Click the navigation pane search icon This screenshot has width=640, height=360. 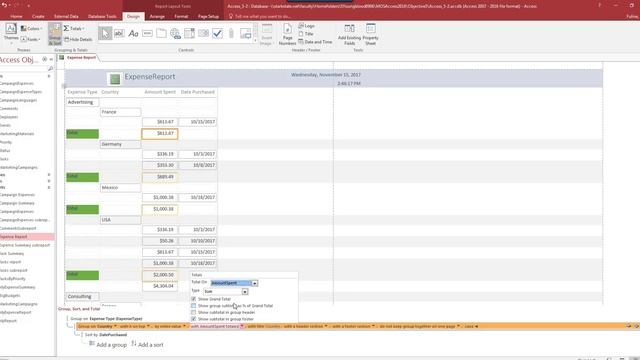tap(51, 68)
